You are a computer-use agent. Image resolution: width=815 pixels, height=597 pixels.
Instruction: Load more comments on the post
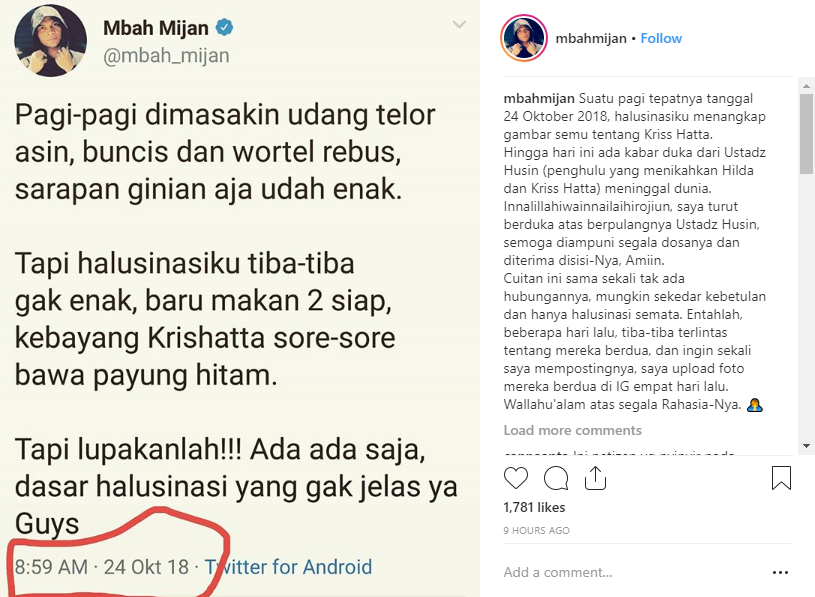572,430
